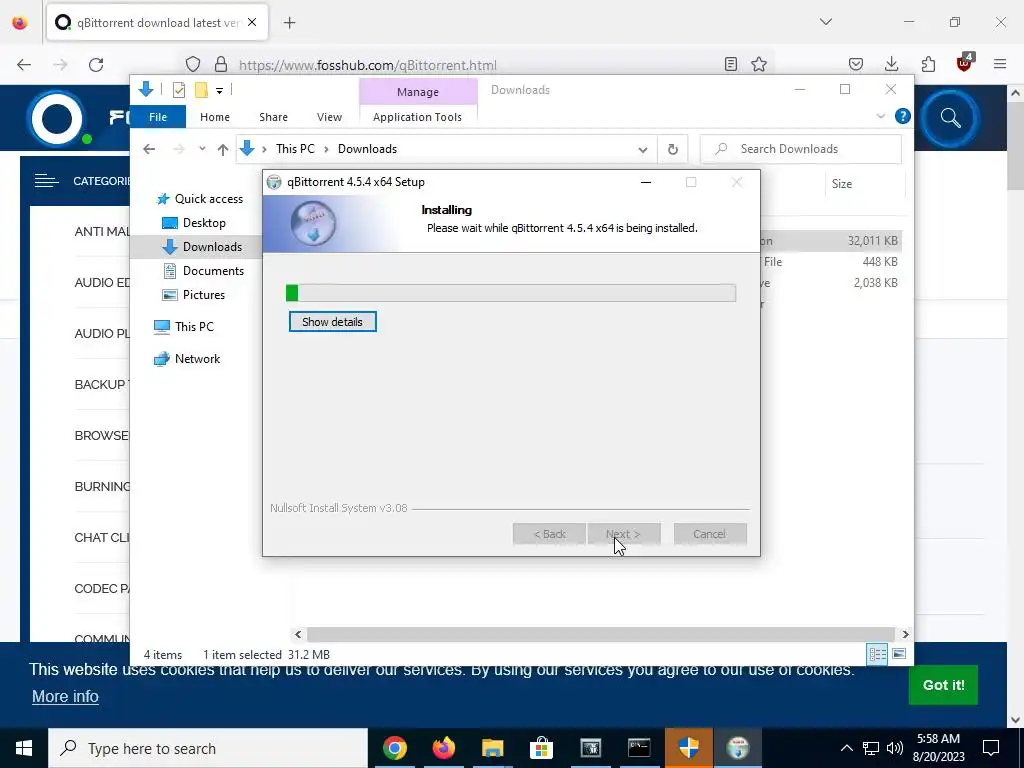Screen dimensions: 1024x768
Task: Click the Properties icon in quick access toolbar
Action: [178, 90]
